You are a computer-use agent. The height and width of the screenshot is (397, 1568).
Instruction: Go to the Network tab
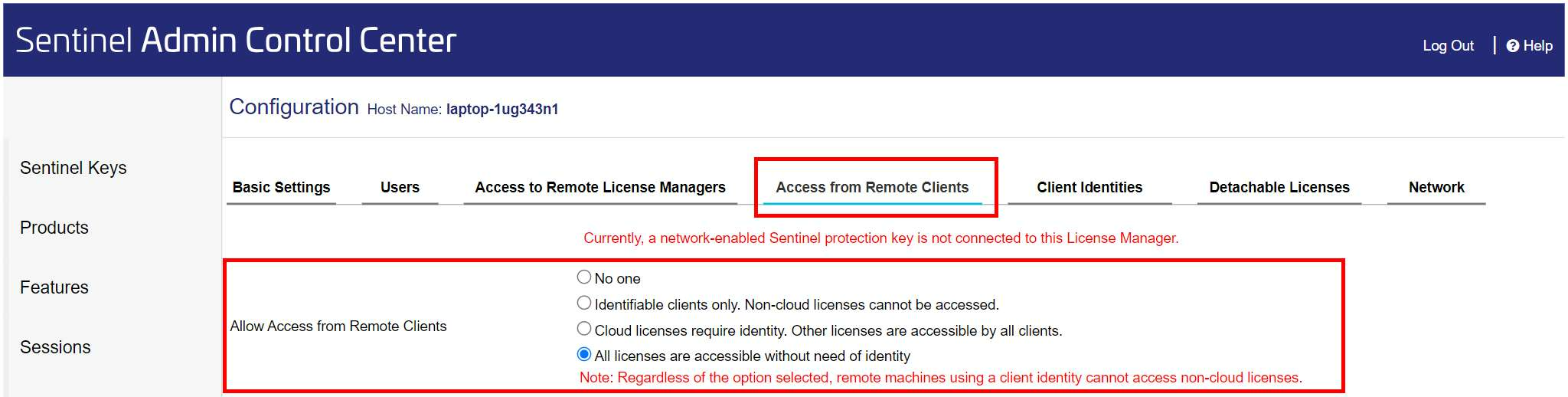[x=1436, y=187]
